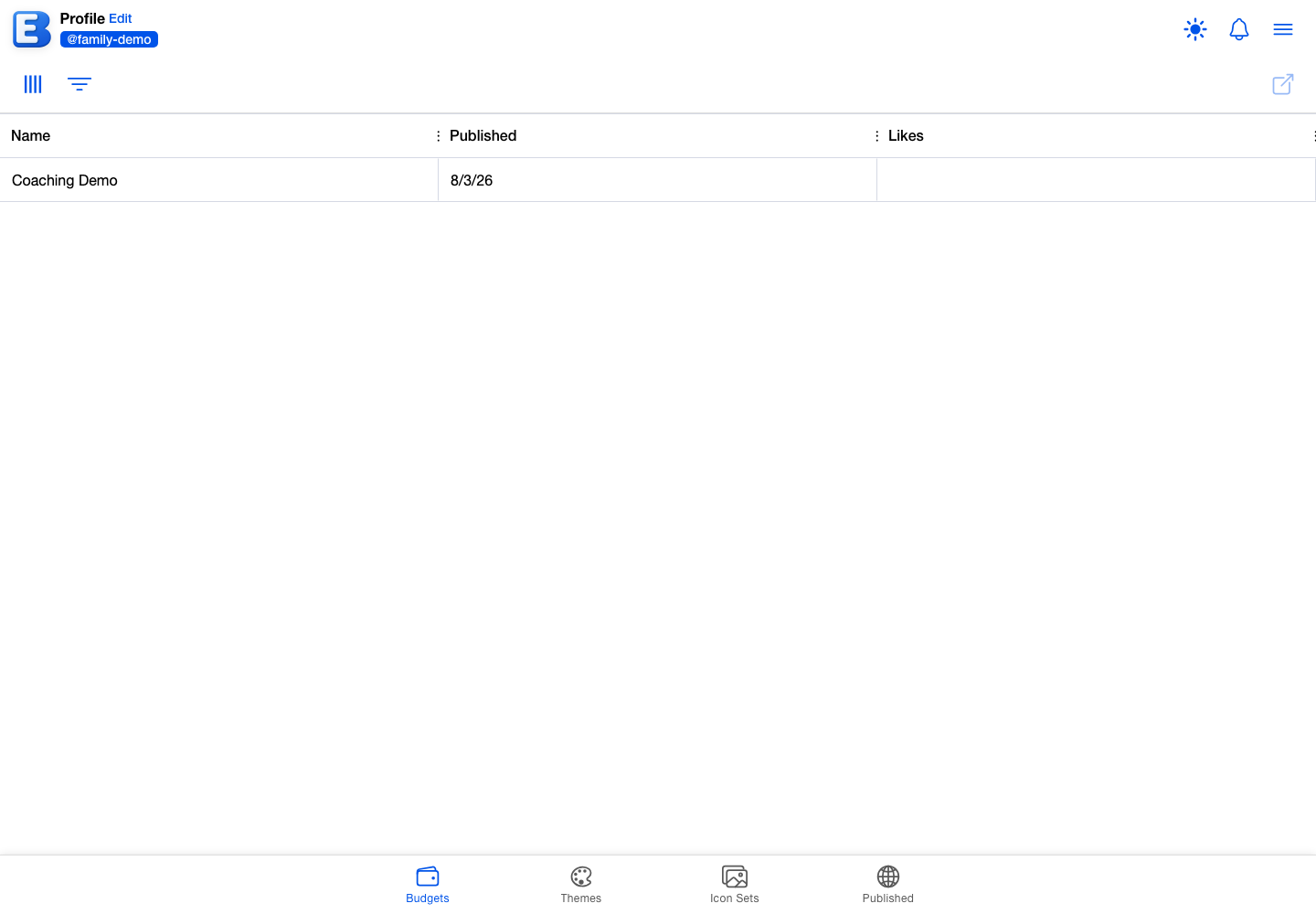1316x914 pixels.
Task: Switch to the Icon Sets tab
Action: 735,885
